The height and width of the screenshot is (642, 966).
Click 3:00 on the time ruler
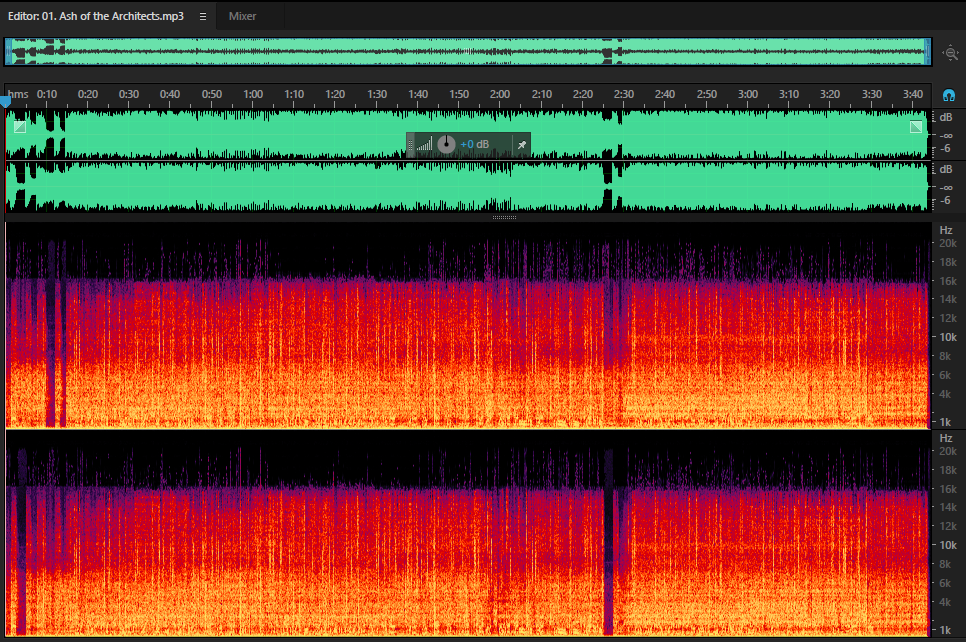[x=748, y=94]
